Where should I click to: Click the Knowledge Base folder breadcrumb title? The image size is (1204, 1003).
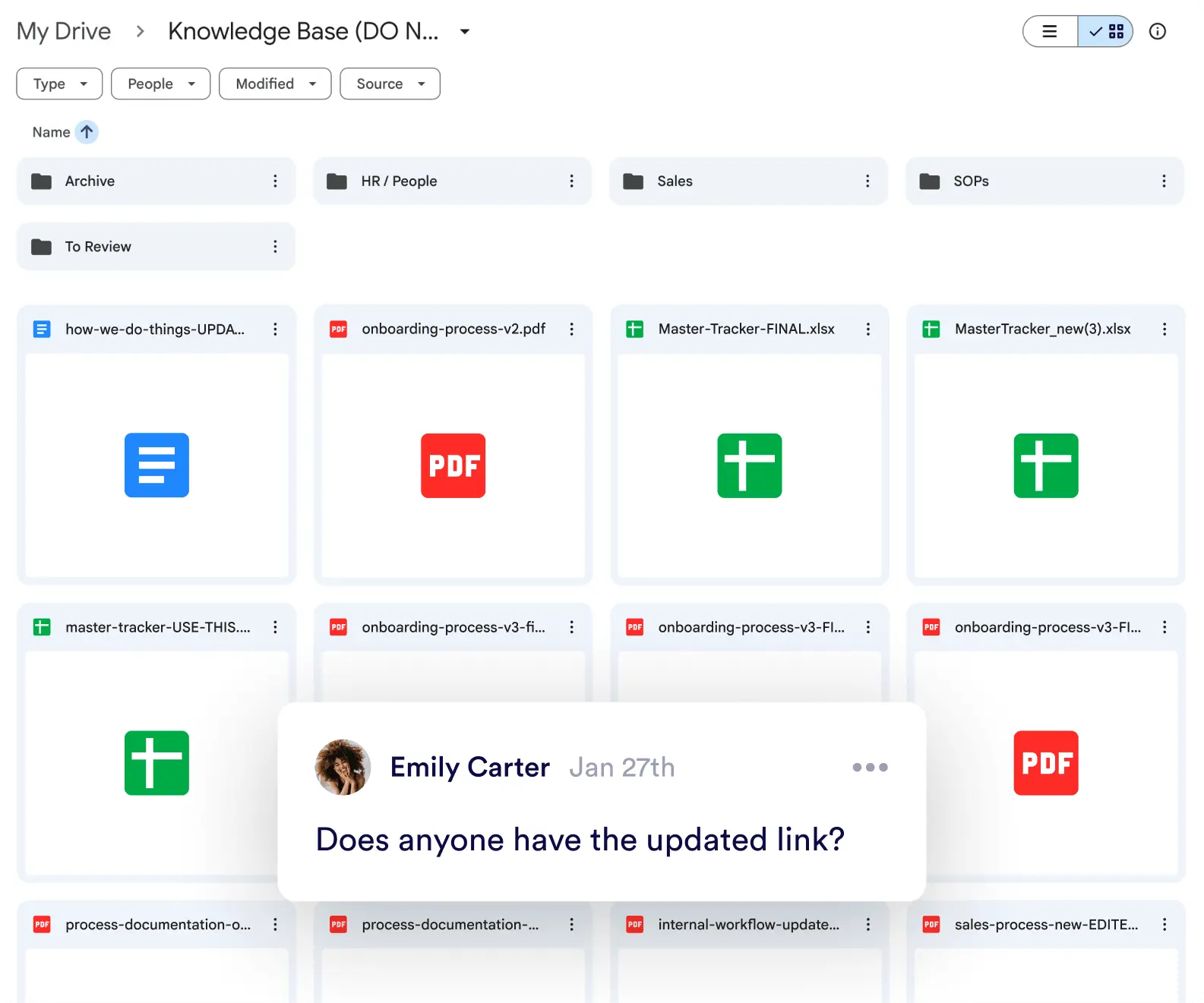point(303,31)
